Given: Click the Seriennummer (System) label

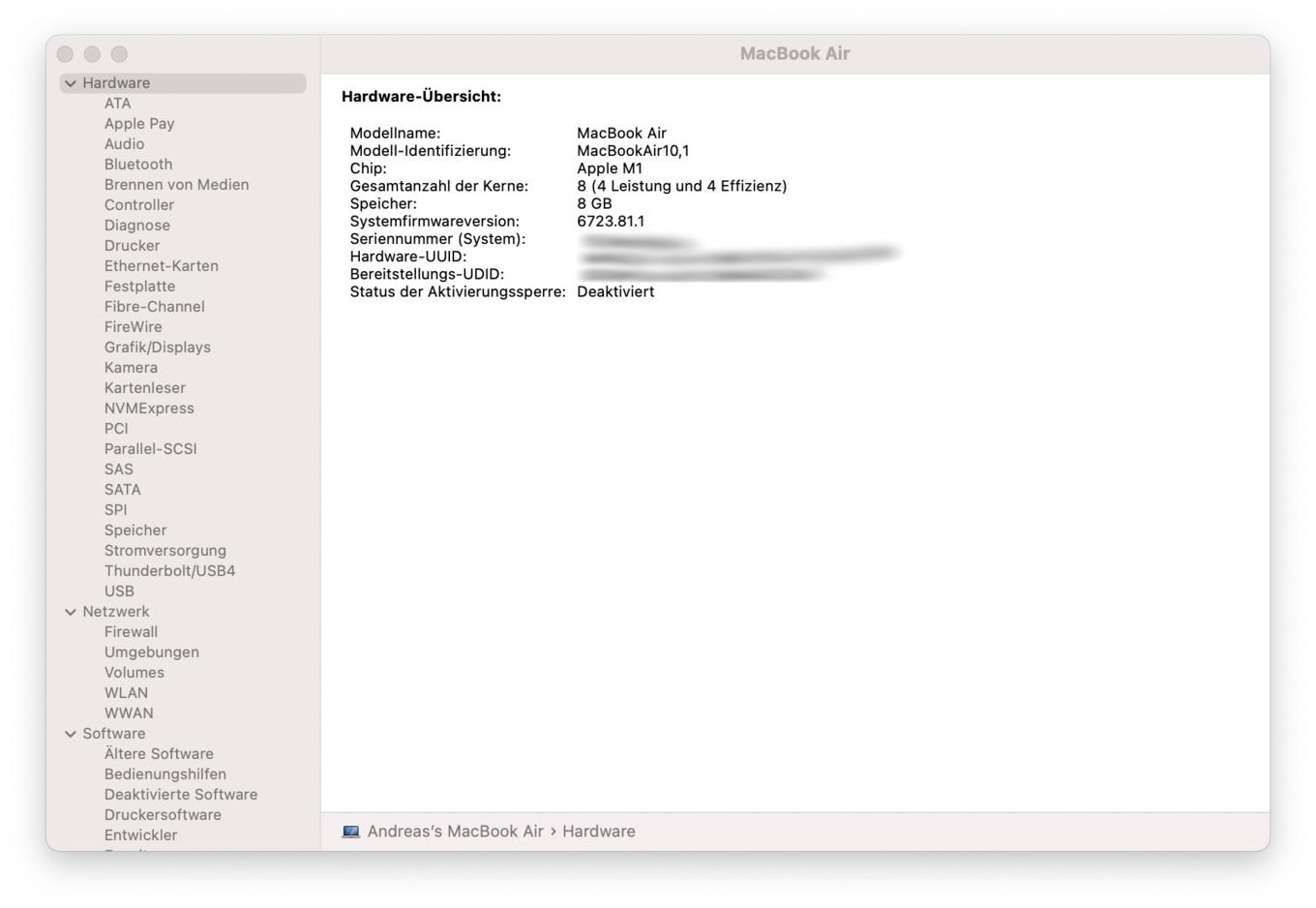Looking at the screenshot, I should (437, 239).
